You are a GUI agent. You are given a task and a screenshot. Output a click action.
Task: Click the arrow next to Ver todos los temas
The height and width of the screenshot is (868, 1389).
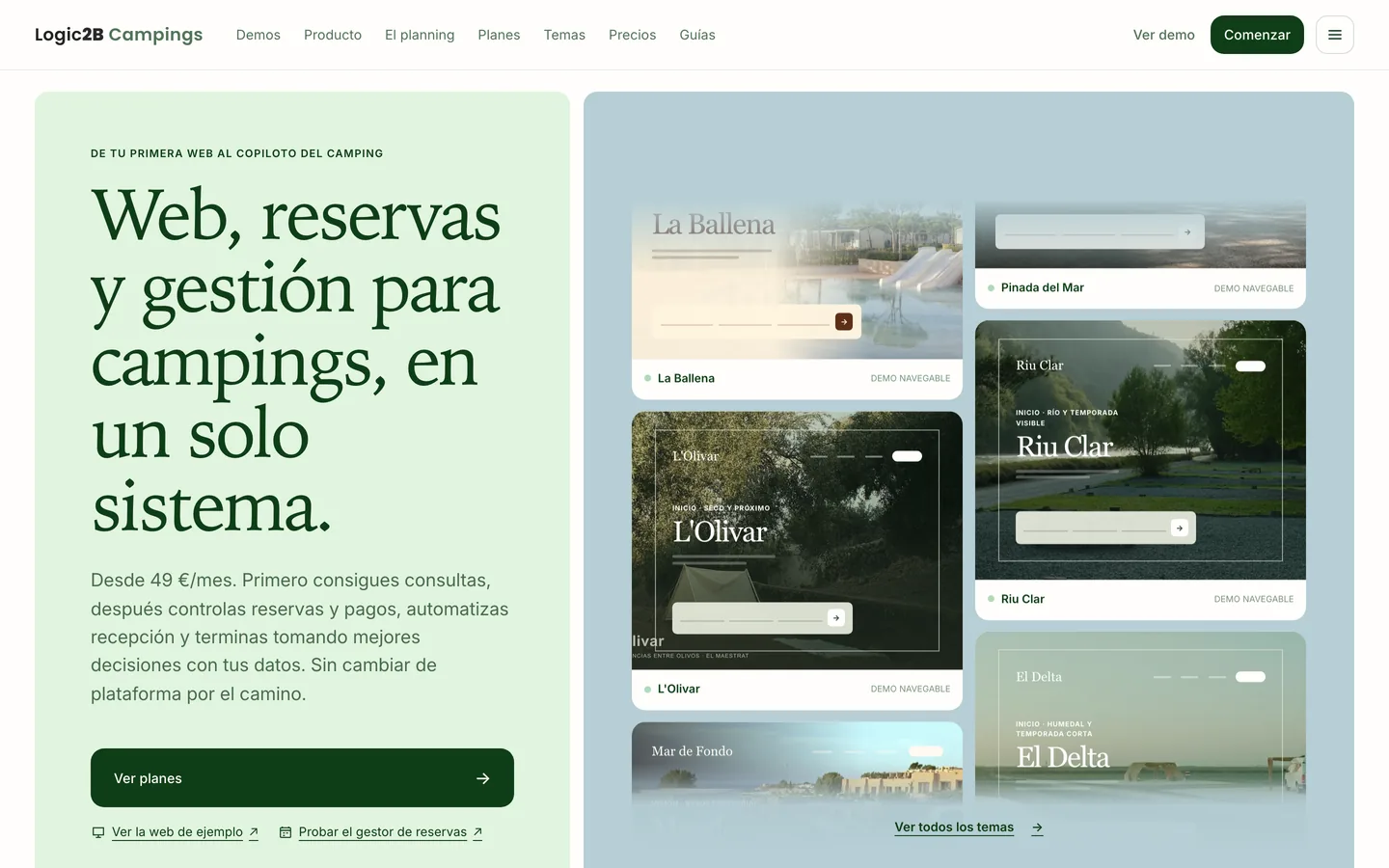click(x=1037, y=827)
